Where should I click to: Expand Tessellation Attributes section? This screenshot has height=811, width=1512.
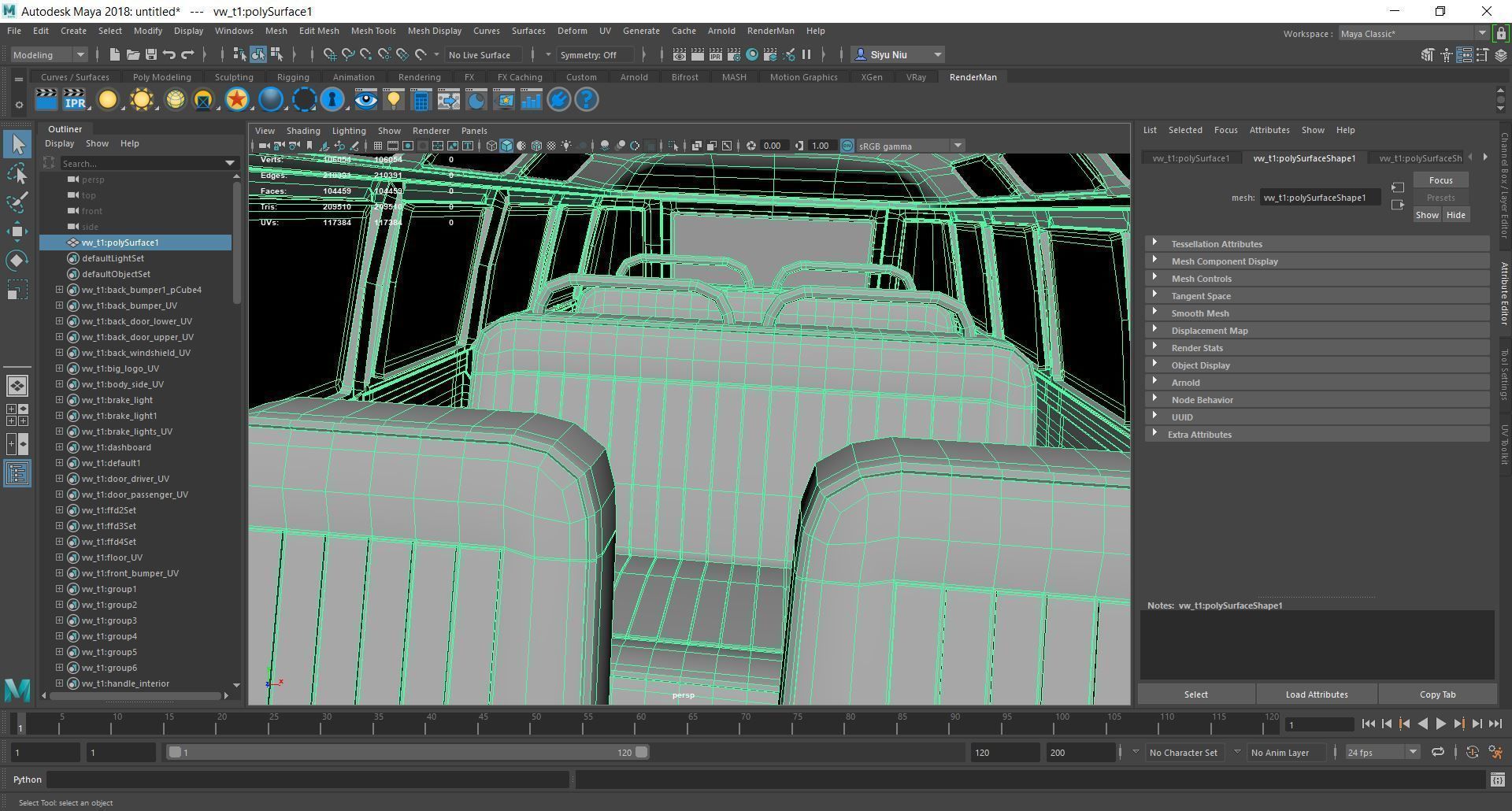pos(1317,244)
